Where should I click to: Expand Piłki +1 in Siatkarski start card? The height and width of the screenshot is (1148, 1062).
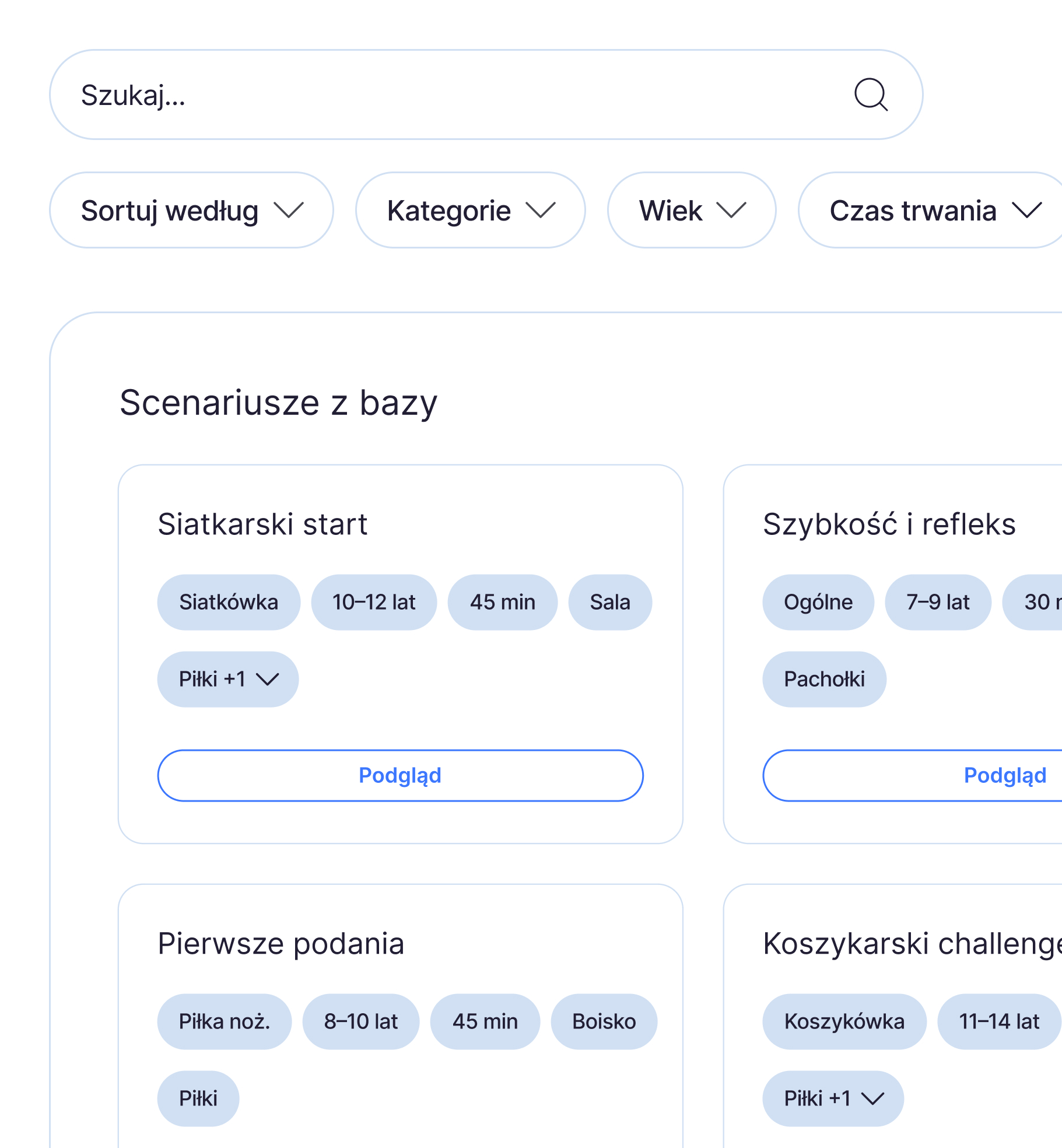[x=228, y=679]
